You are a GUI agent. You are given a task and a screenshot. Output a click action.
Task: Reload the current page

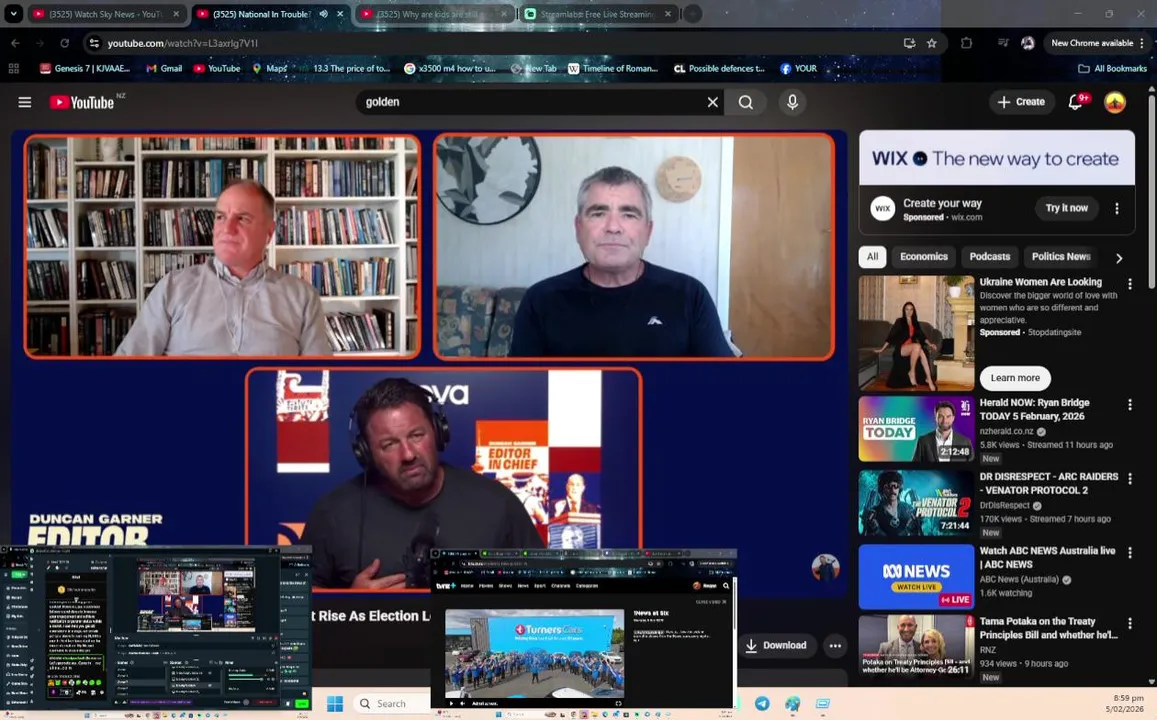click(64, 44)
